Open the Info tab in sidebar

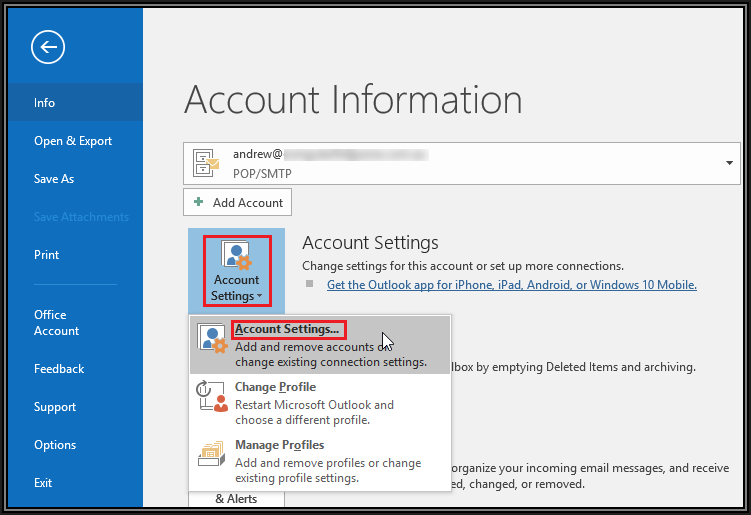[x=75, y=102]
